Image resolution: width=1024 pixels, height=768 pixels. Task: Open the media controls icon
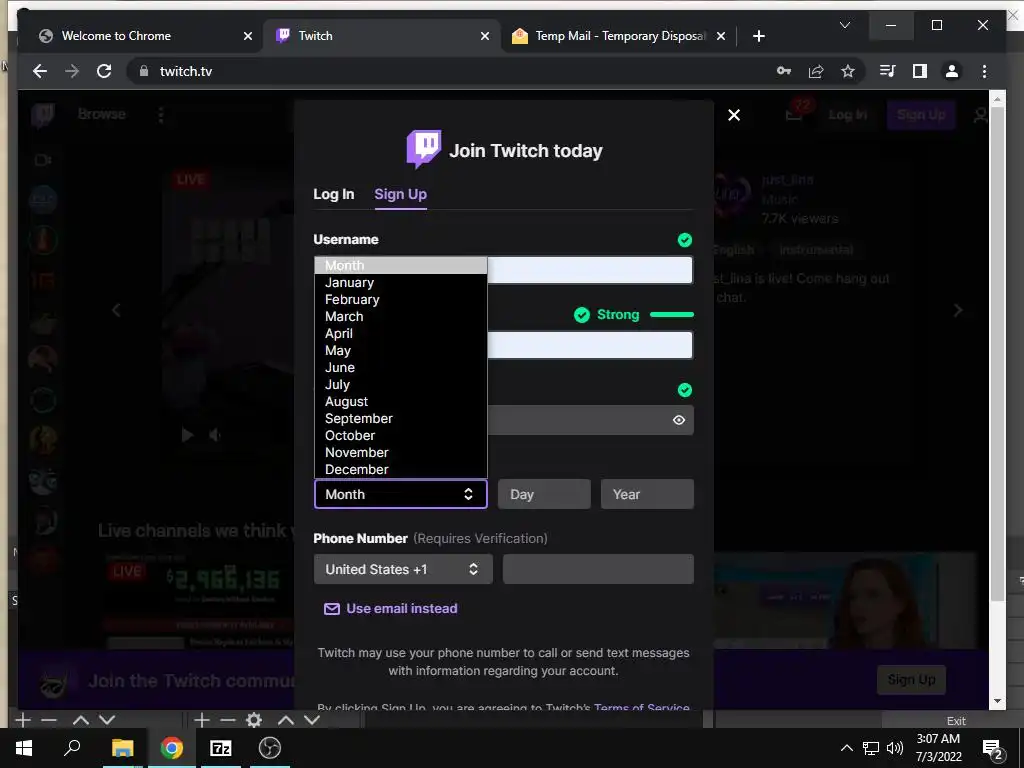click(x=888, y=71)
